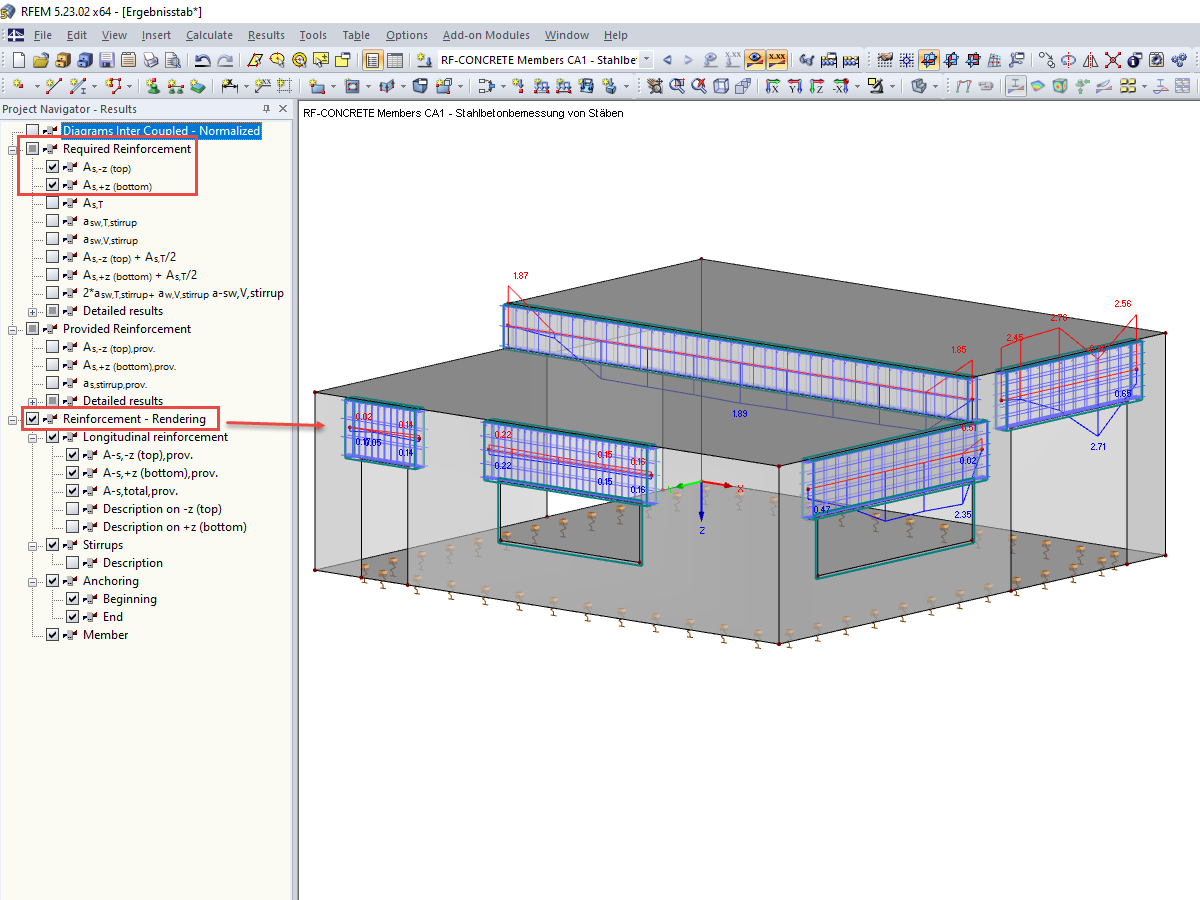Expand Detailed results under Provided Reinforcement

[33, 401]
